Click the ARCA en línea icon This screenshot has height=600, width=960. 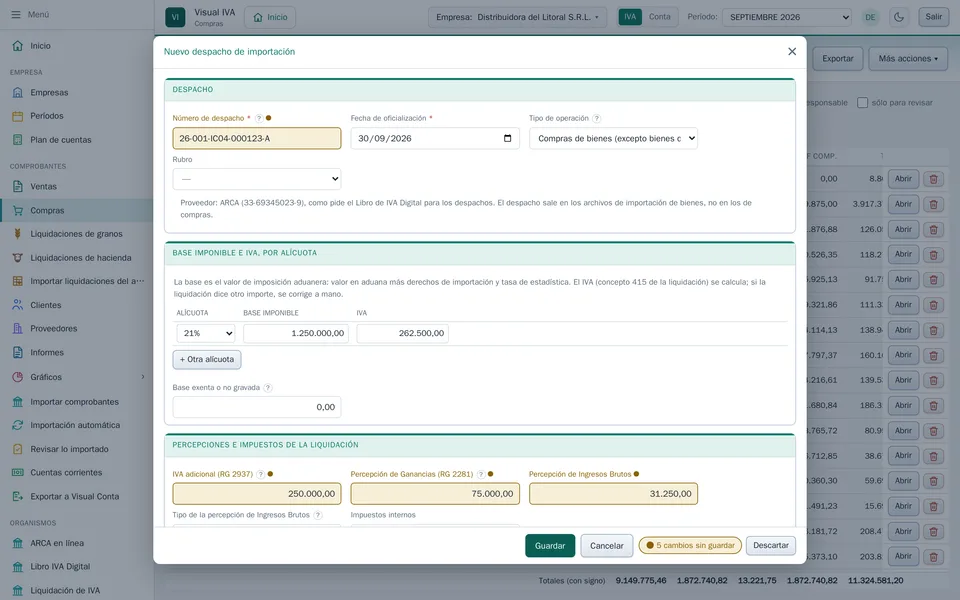pos(18,543)
